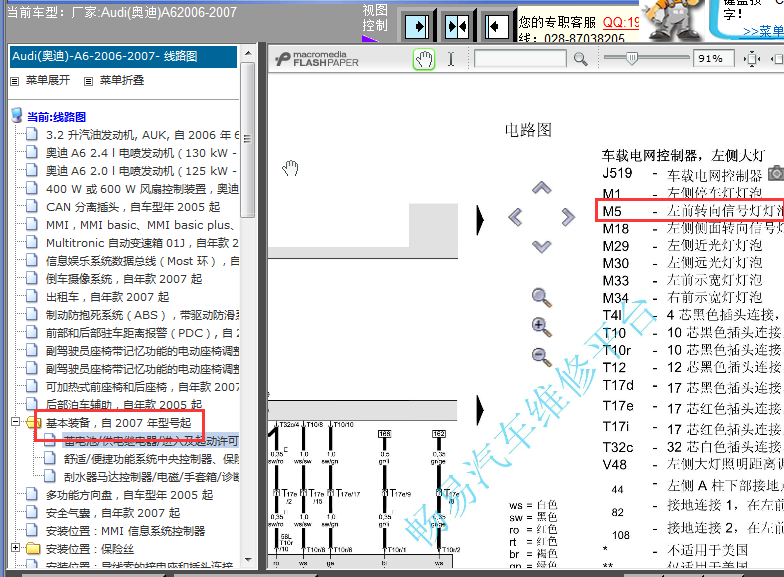Click the Macromedia FlashPaper logo

point(317,59)
